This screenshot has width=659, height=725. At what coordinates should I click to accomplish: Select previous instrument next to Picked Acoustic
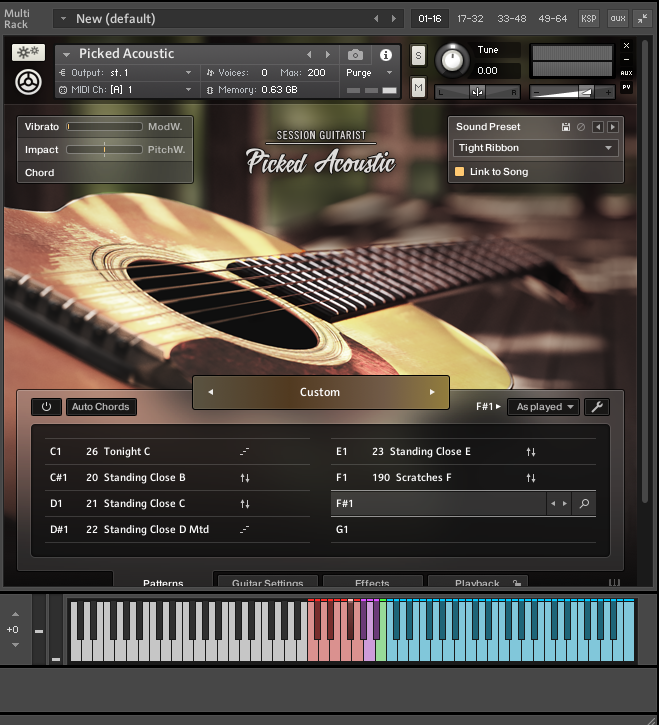[x=309, y=55]
